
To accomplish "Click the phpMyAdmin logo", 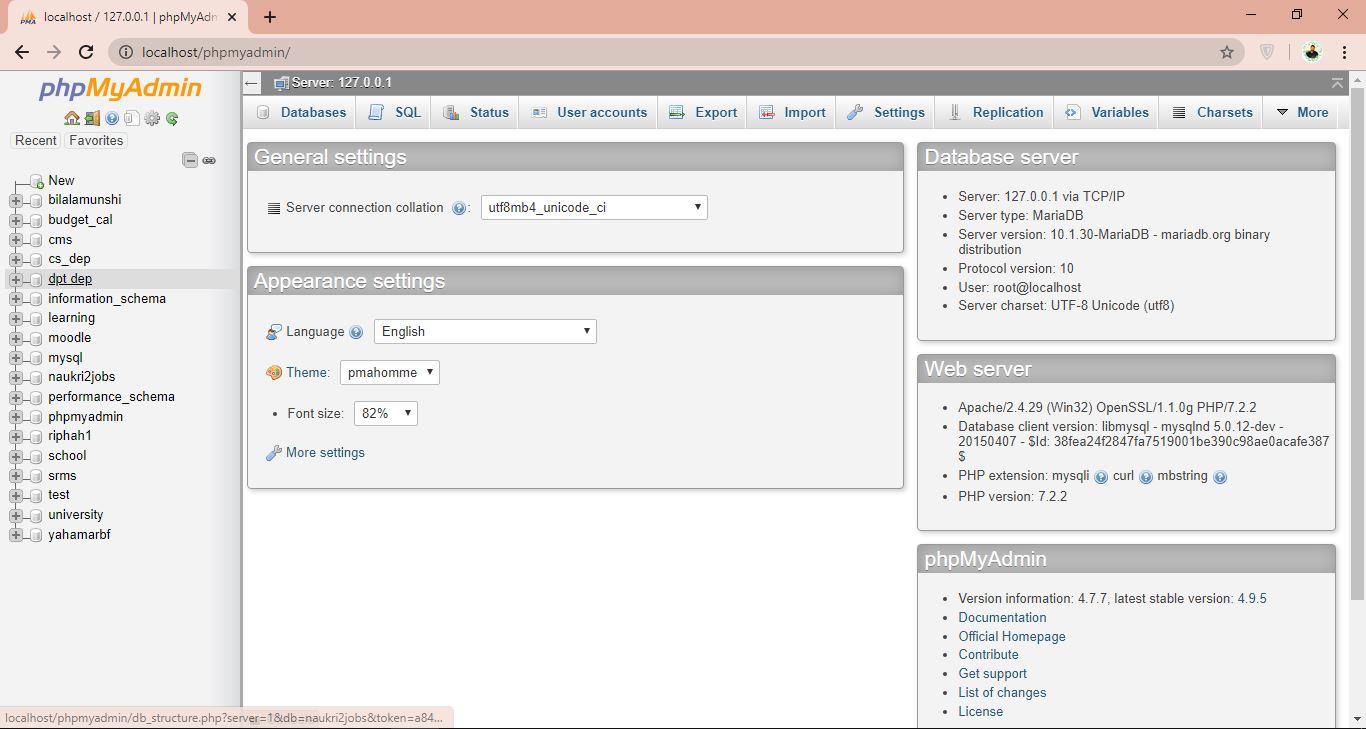I will tap(120, 89).
